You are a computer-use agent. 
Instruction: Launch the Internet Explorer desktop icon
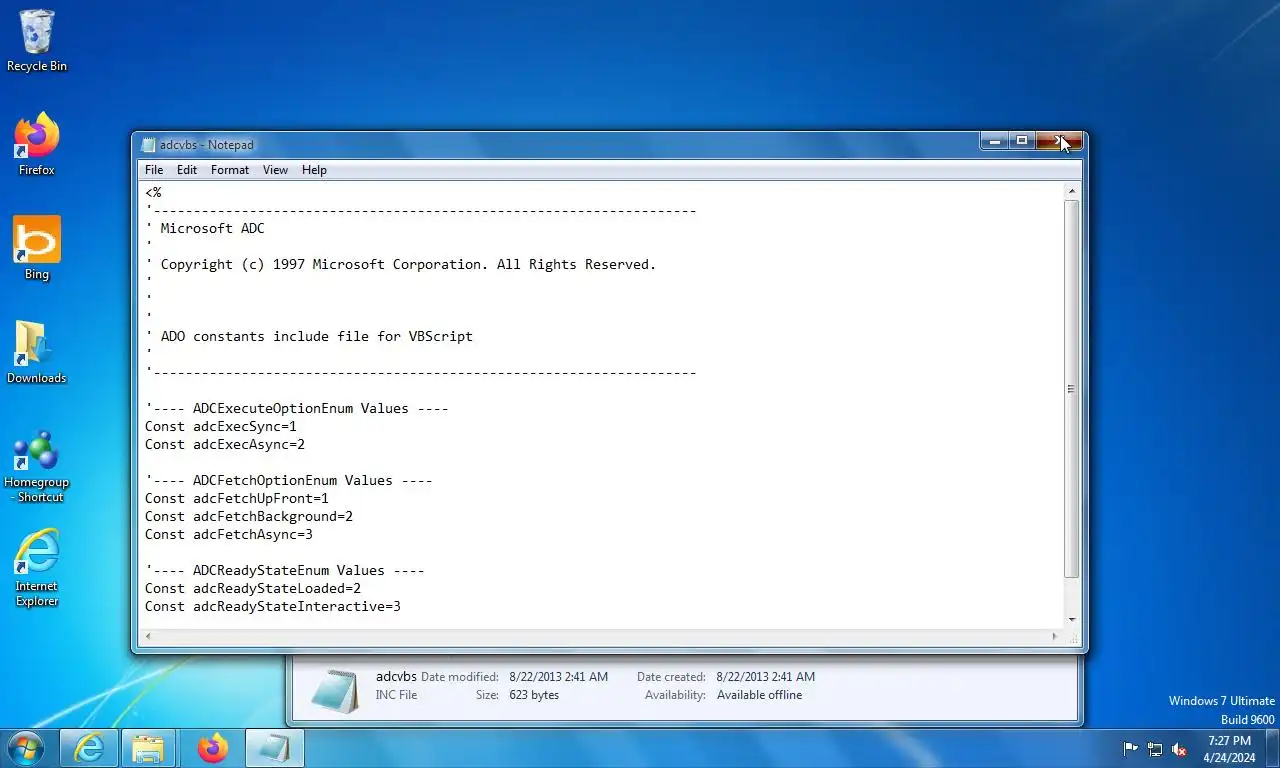tap(37, 568)
